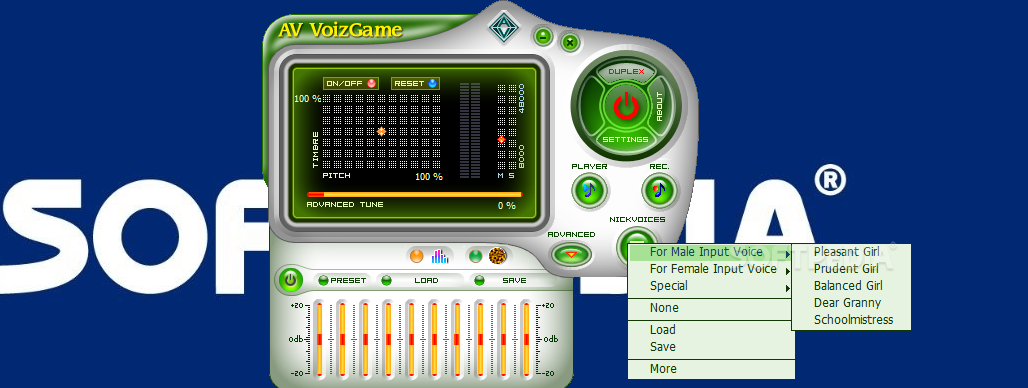Click the orange ball icon
The image size is (1028, 388).
416,256
